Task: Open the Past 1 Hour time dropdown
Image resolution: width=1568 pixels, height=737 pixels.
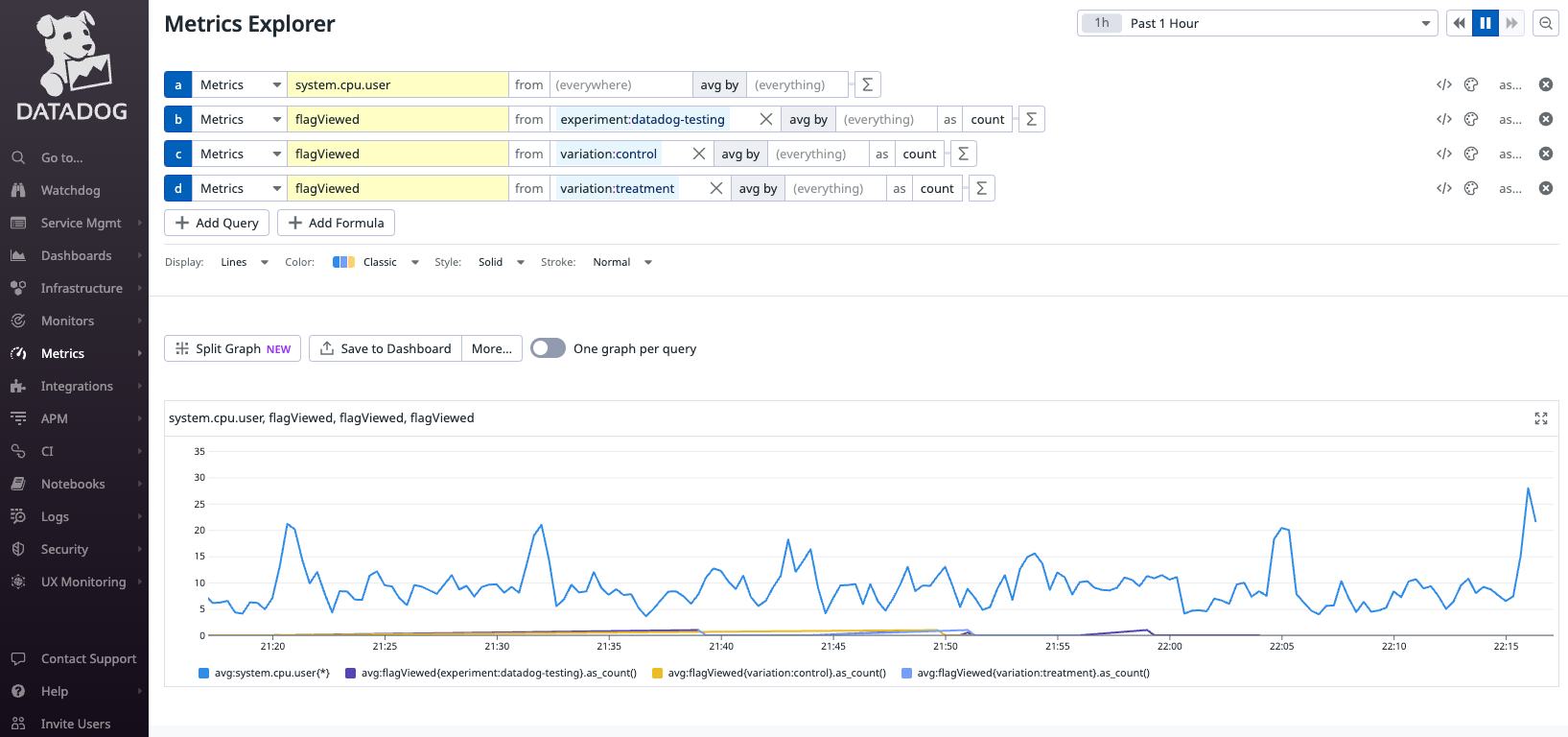Action: [x=1257, y=23]
